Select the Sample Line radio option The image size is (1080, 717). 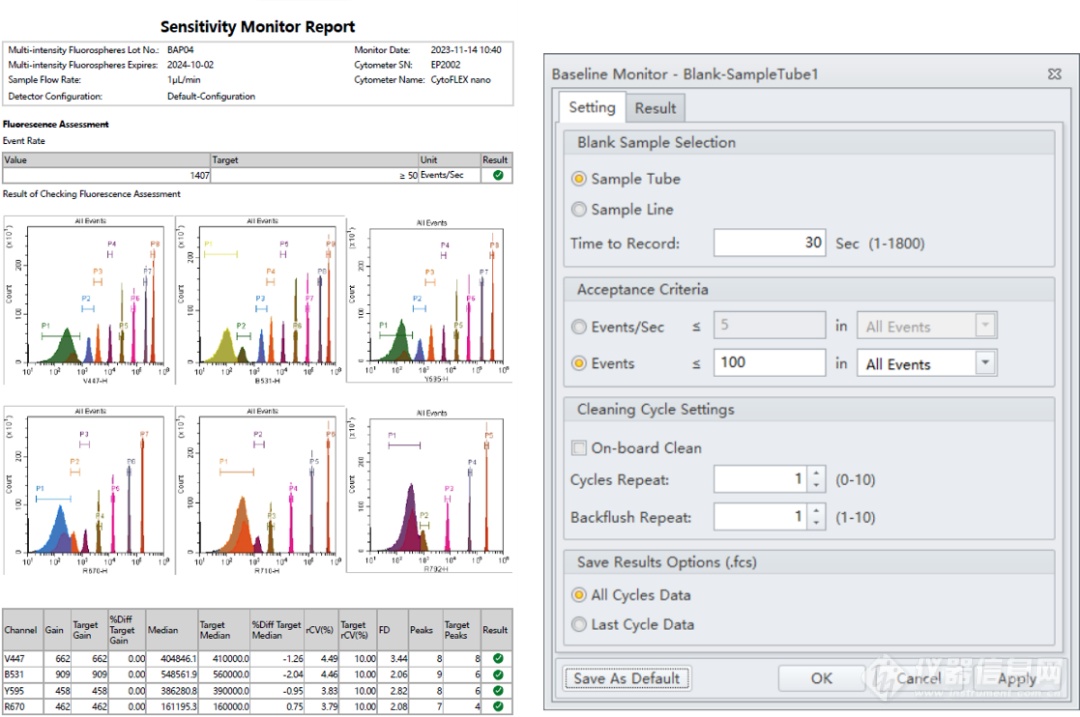pos(579,210)
